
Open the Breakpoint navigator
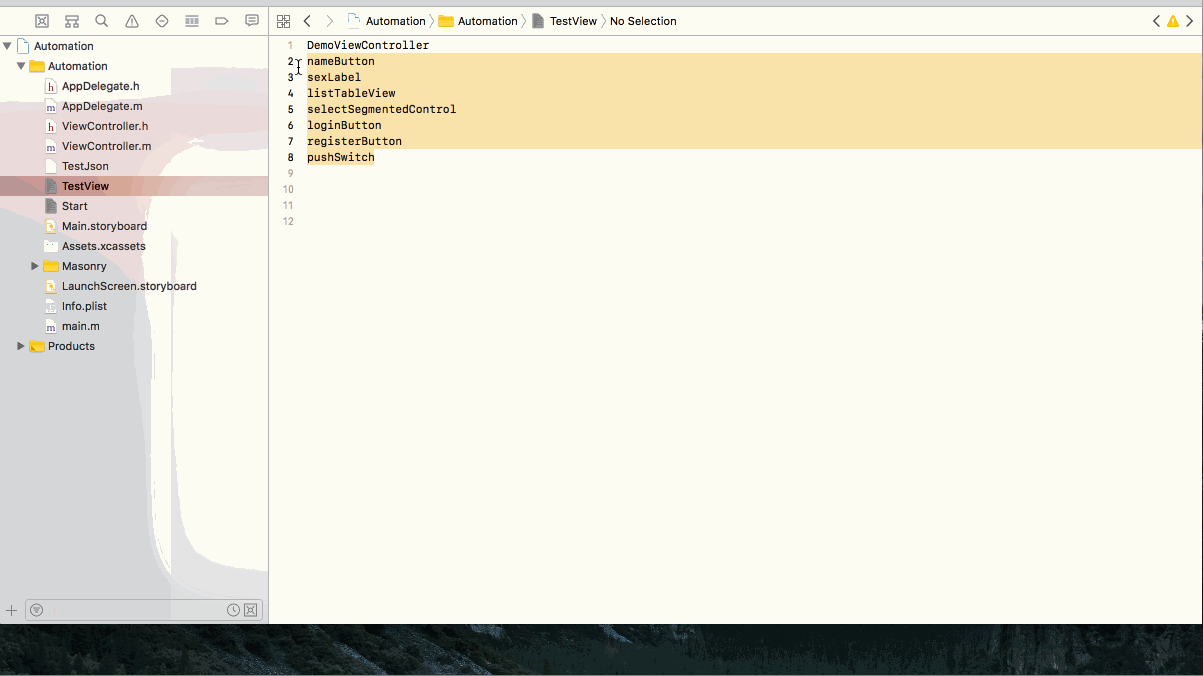coord(222,21)
